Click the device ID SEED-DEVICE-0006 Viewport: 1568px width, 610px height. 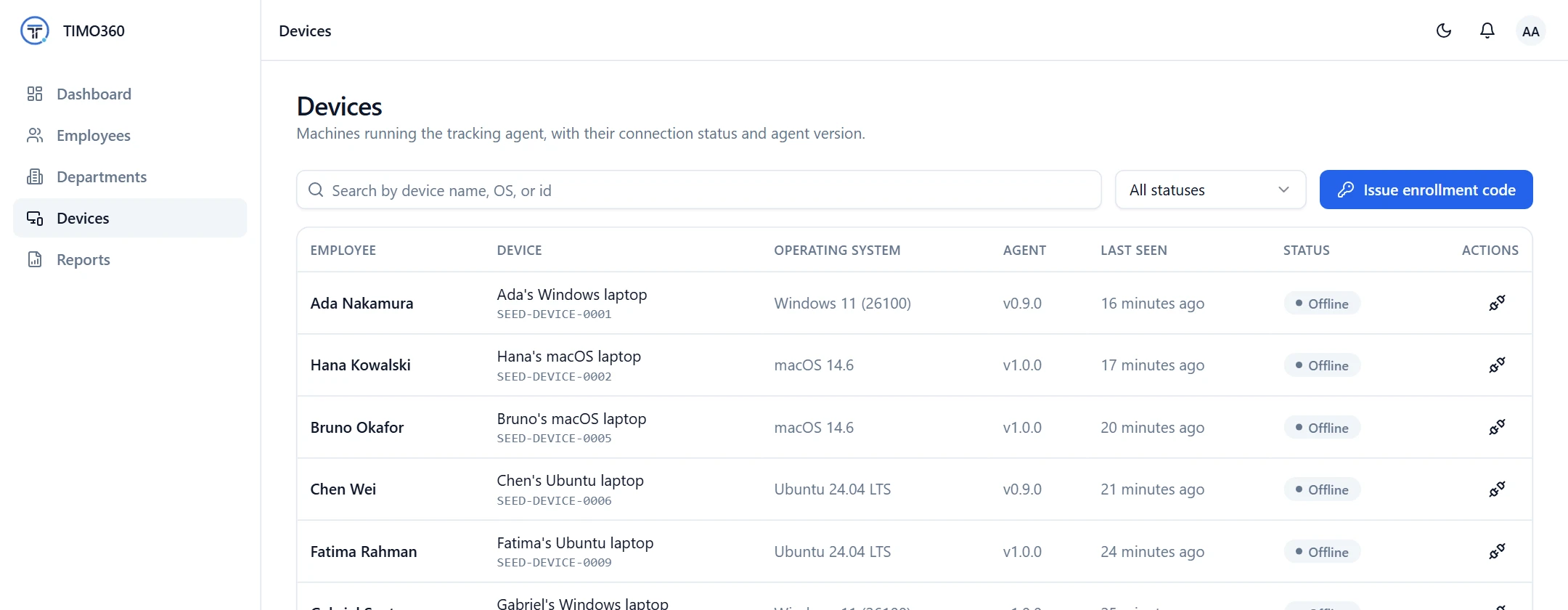coord(554,501)
